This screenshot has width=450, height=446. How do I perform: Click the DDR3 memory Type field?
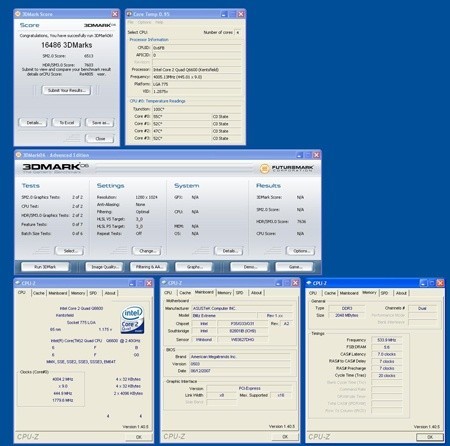[x=347, y=308]
